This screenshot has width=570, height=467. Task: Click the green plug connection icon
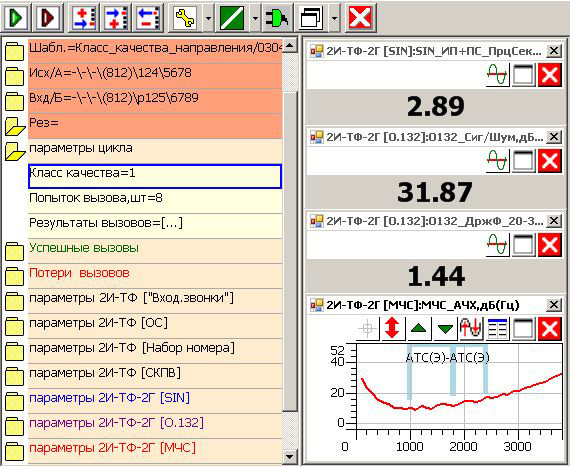click(277, 17)
